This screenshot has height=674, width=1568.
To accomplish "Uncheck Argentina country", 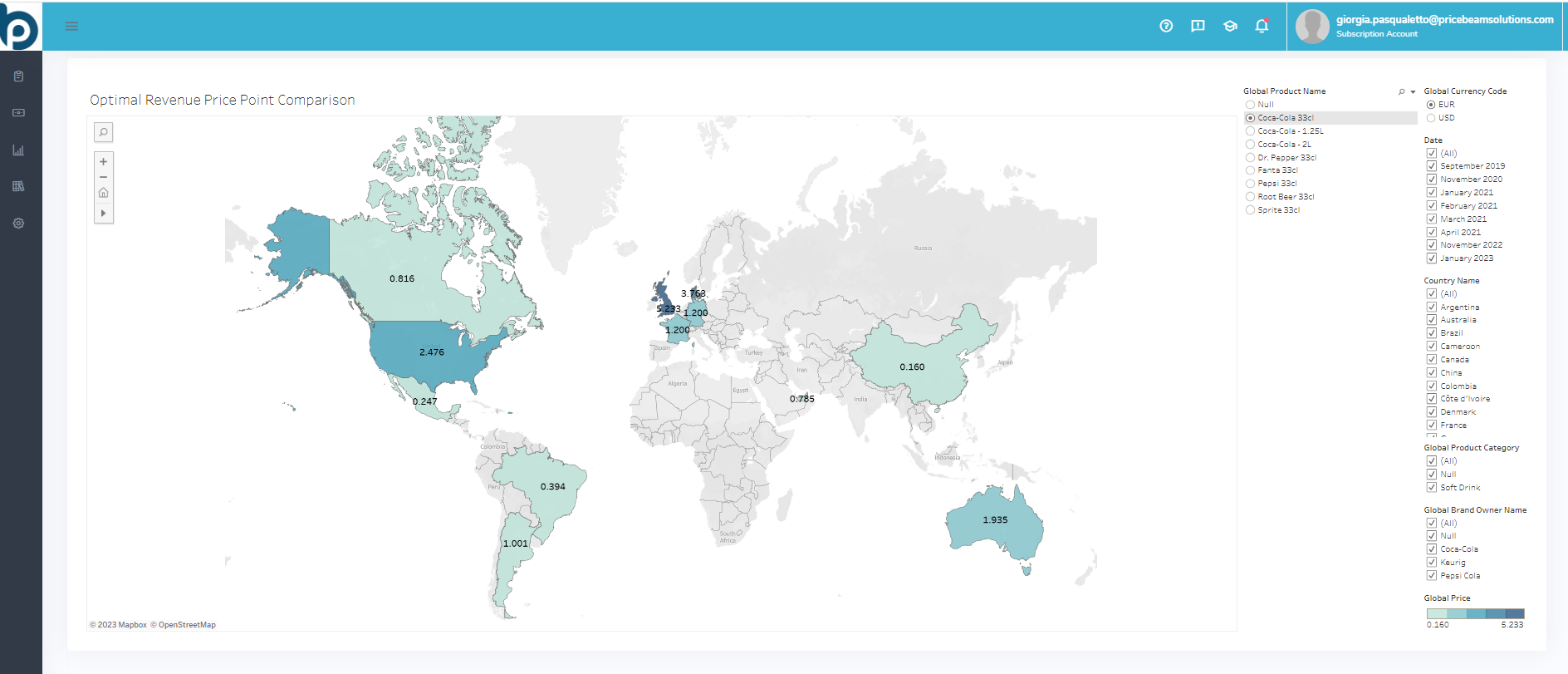I will pyautogui.click(x=1432, y=307).
